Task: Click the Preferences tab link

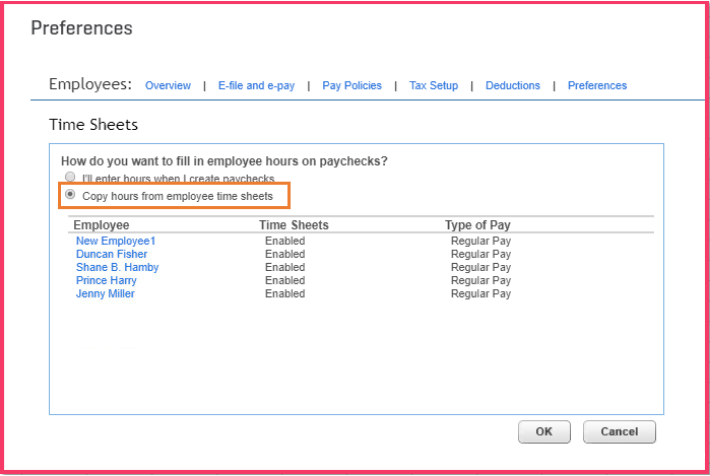Action: coord(597,86)
